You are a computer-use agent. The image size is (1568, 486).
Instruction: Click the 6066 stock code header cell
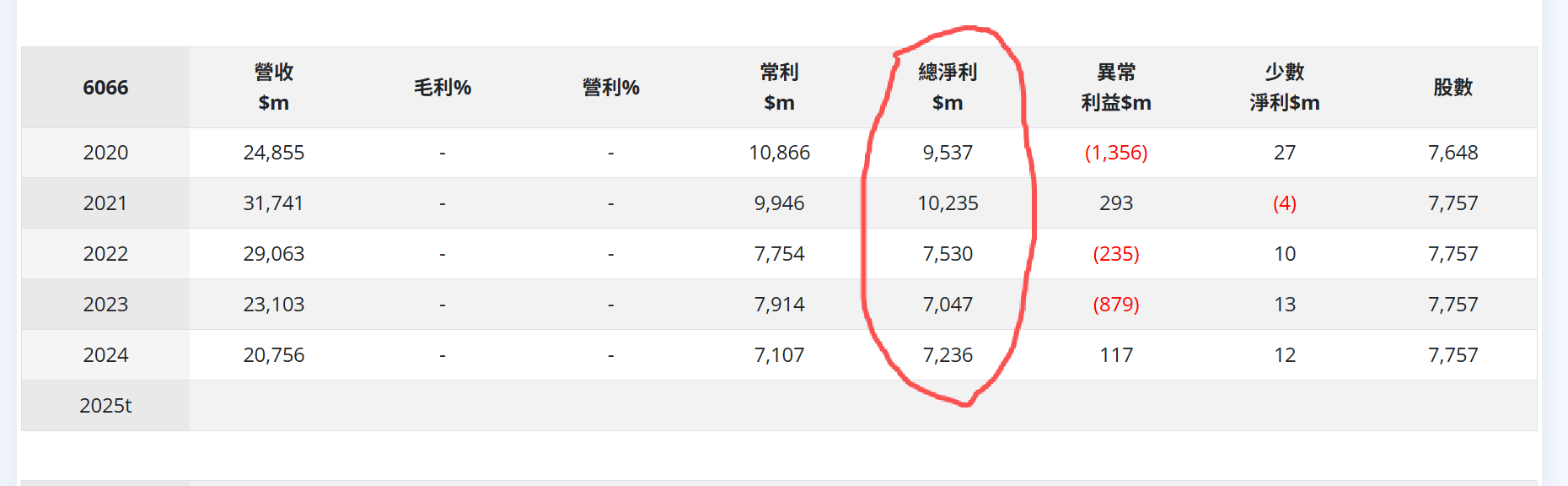pyautogui.click(x=105, y=88)
